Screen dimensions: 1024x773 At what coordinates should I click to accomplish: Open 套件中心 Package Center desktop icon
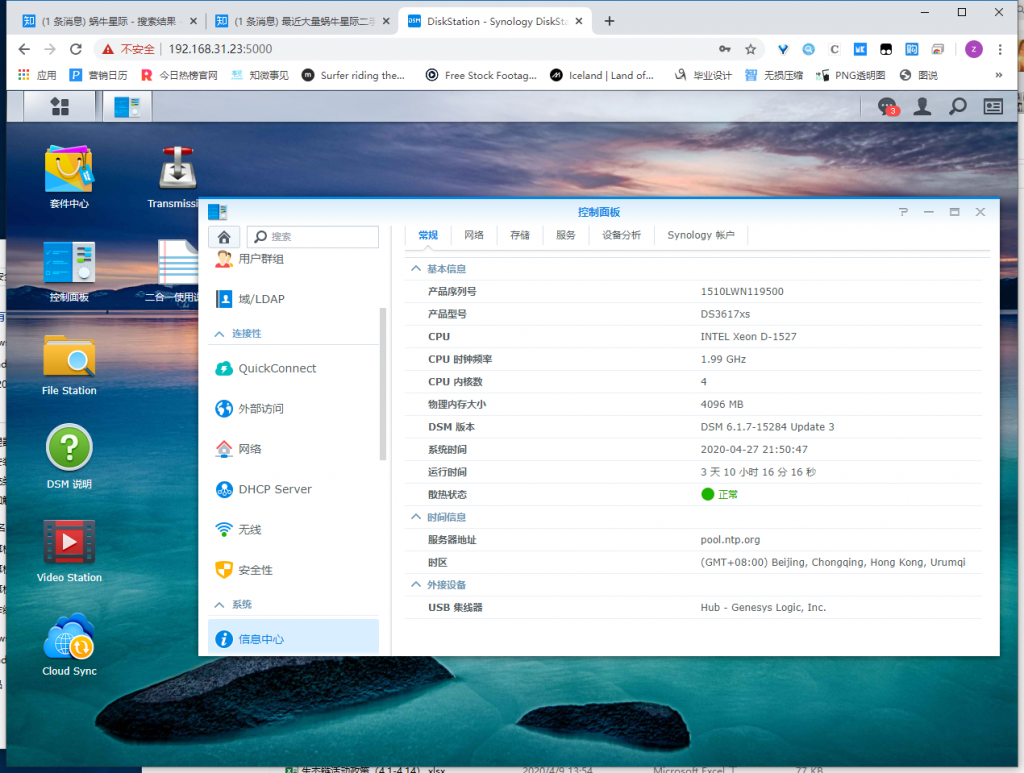(69, 177)
